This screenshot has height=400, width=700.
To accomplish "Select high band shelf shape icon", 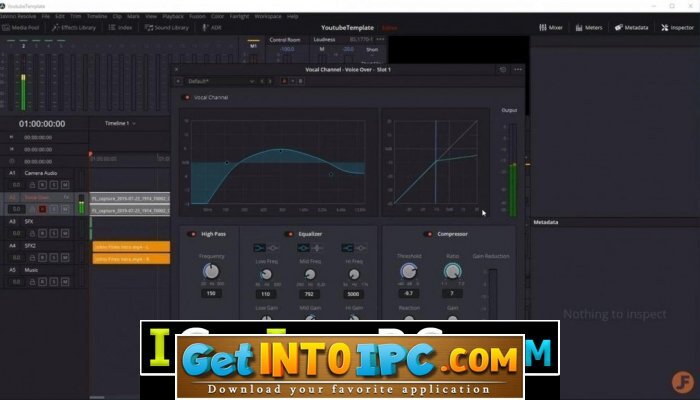I will [x=347, y=248].
